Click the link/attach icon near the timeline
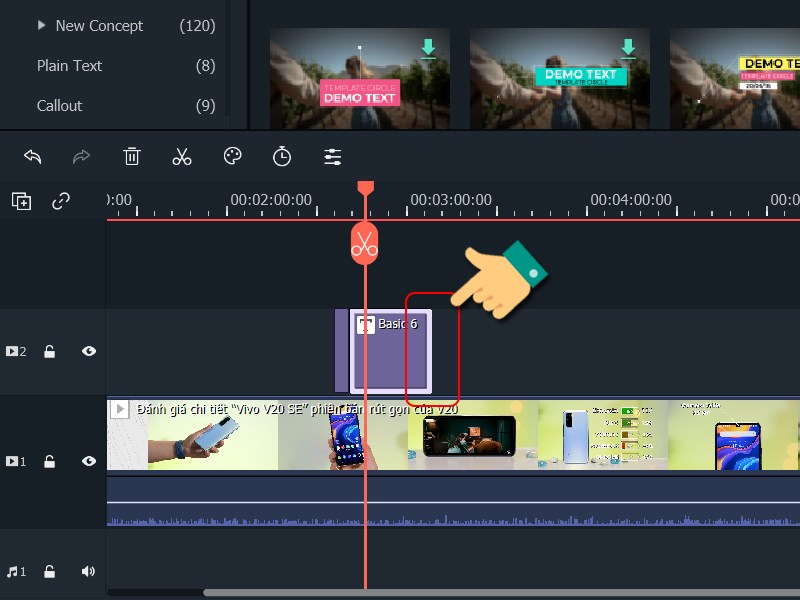The height and width of the screenshot is (600, 800). 61,201
